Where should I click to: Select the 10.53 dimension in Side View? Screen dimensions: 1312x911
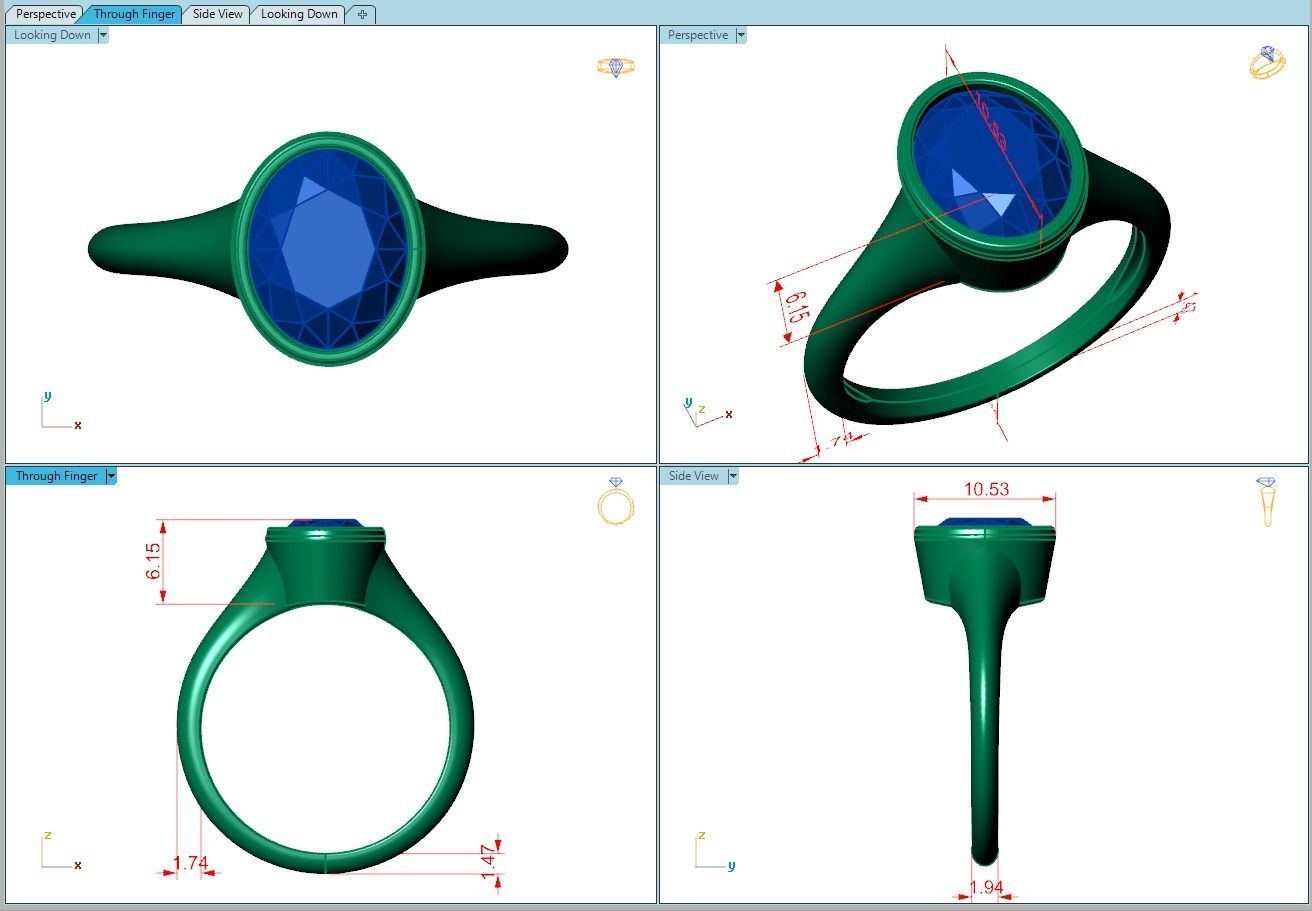click(986, 489)
